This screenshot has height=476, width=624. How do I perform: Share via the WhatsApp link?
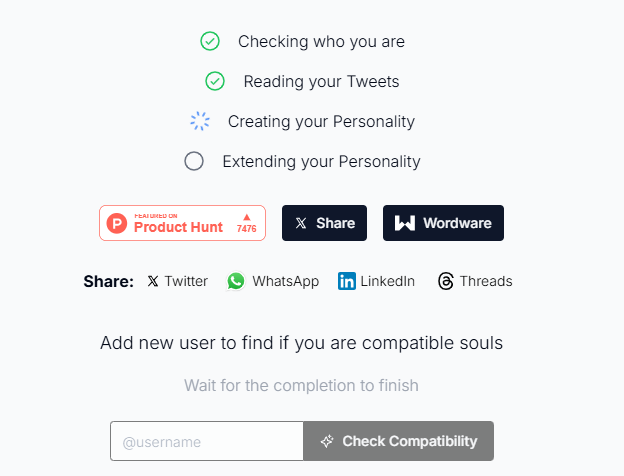pos(285,281)
